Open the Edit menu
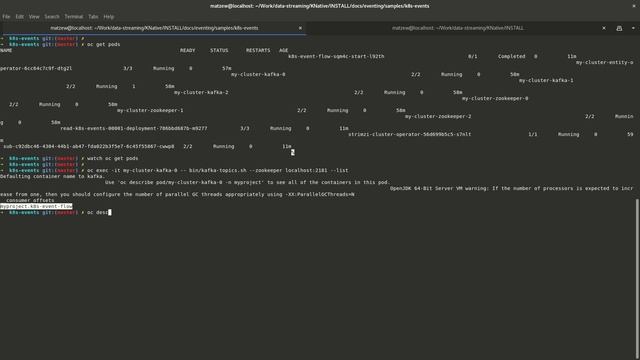640x360 pixels. [20, 17]
